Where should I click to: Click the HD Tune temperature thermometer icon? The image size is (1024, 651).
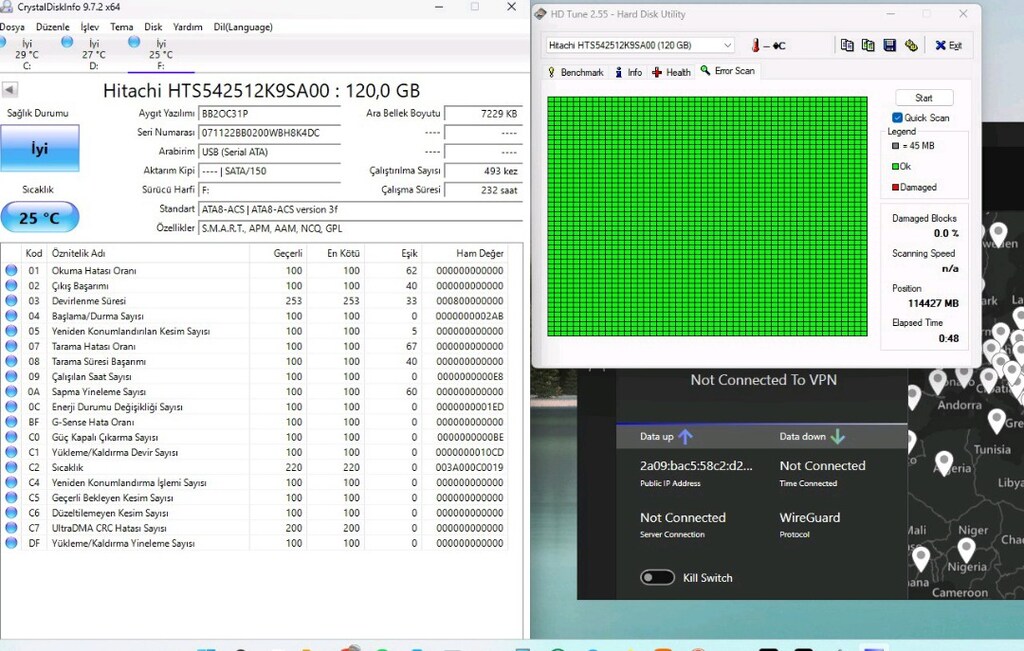pos(755,45)
